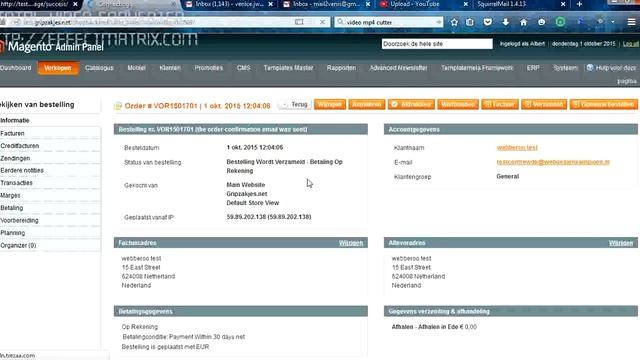Open the Firefox hamburger menu

point(631,22)
